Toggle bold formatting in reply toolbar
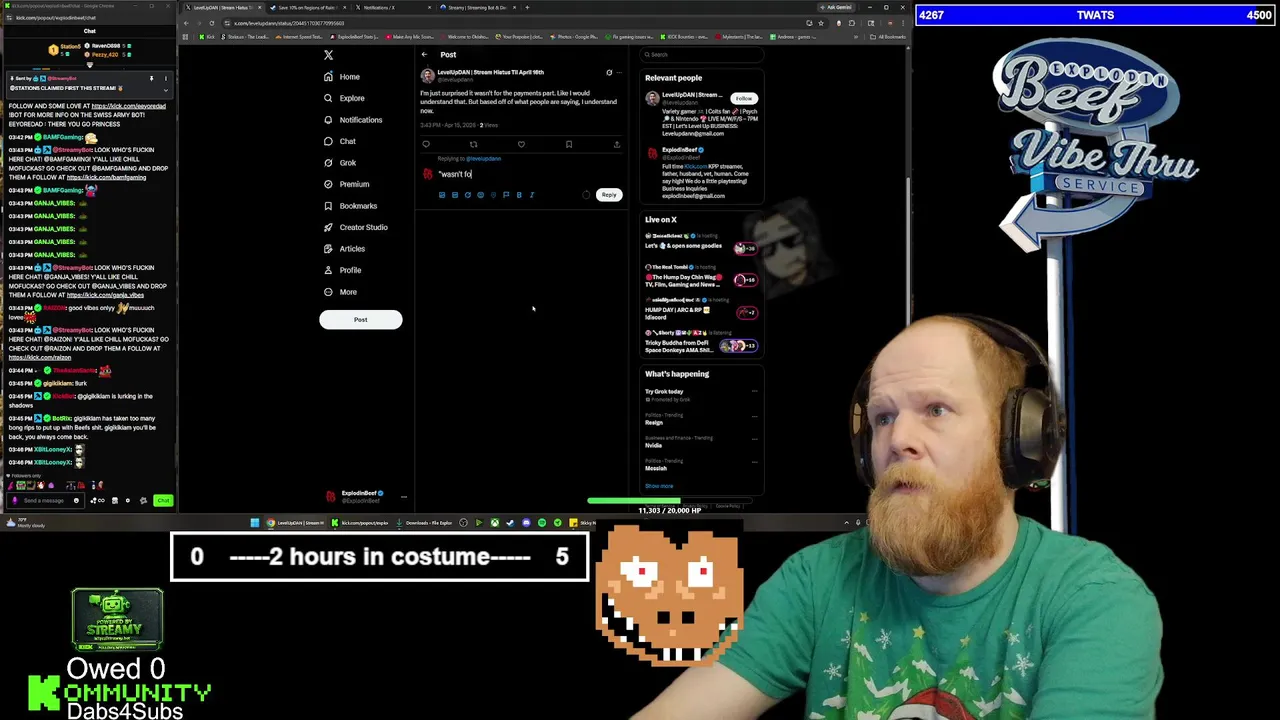Image resolution: width=1280 pixels, height=720 pixels. [518, 195]
